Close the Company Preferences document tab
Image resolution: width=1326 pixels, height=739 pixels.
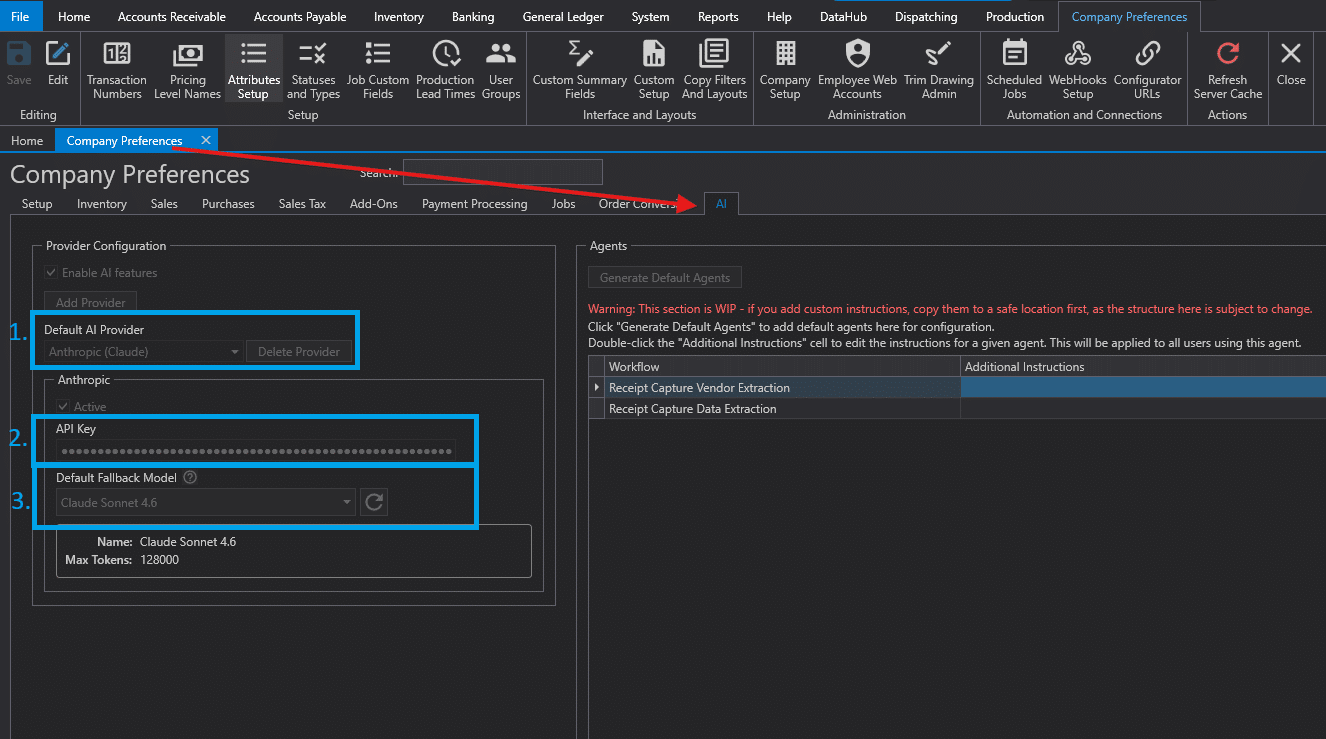click(x=206, y=141)
